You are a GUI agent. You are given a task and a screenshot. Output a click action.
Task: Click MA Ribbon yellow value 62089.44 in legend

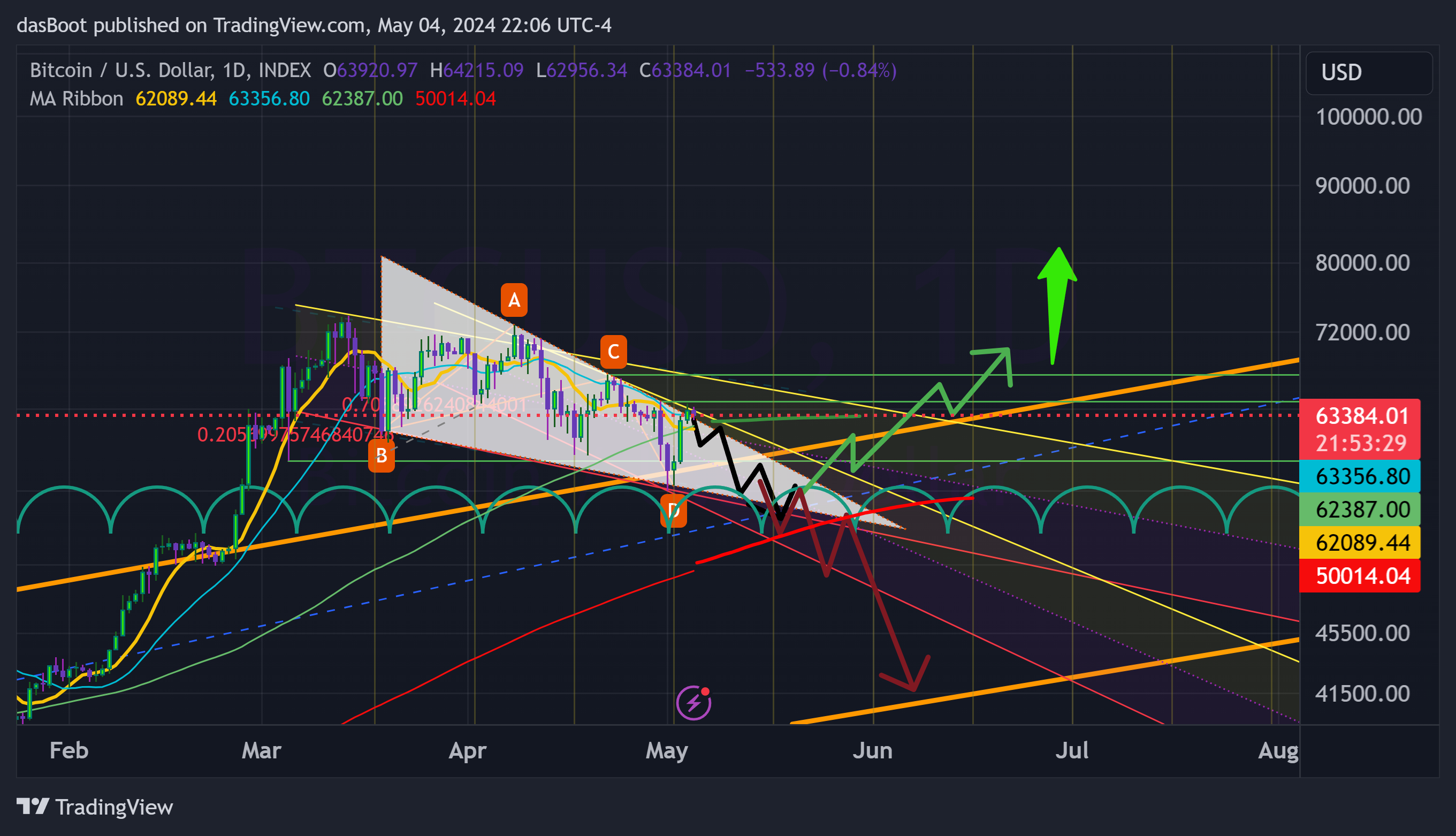[x=176, y=99]
